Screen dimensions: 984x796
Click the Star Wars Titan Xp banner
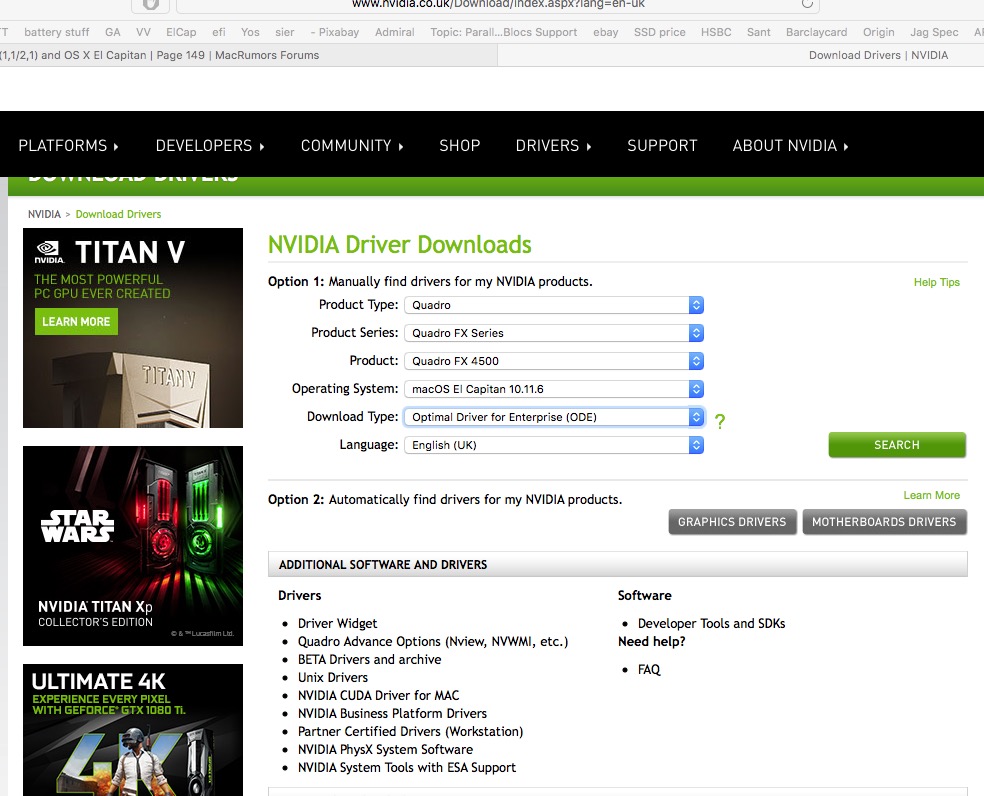pos(133,546)
